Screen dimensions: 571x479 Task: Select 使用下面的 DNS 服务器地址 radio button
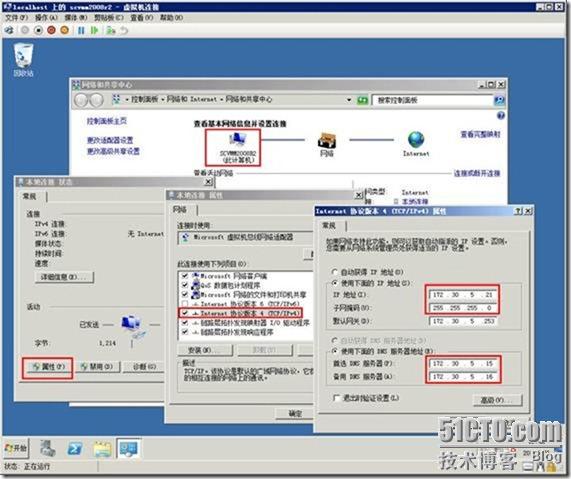(x=334, y=351)
